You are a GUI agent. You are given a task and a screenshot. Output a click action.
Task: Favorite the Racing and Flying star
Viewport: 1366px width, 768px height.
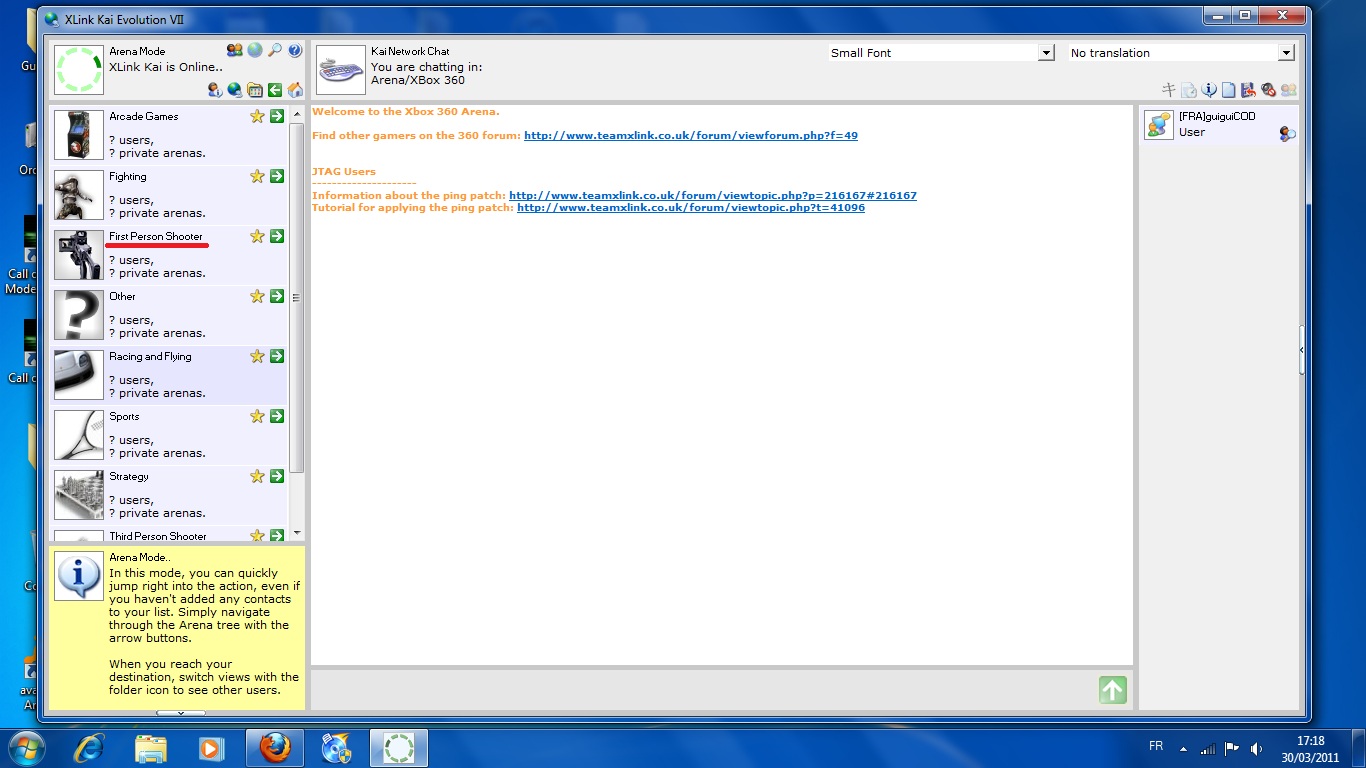[257, 356]
